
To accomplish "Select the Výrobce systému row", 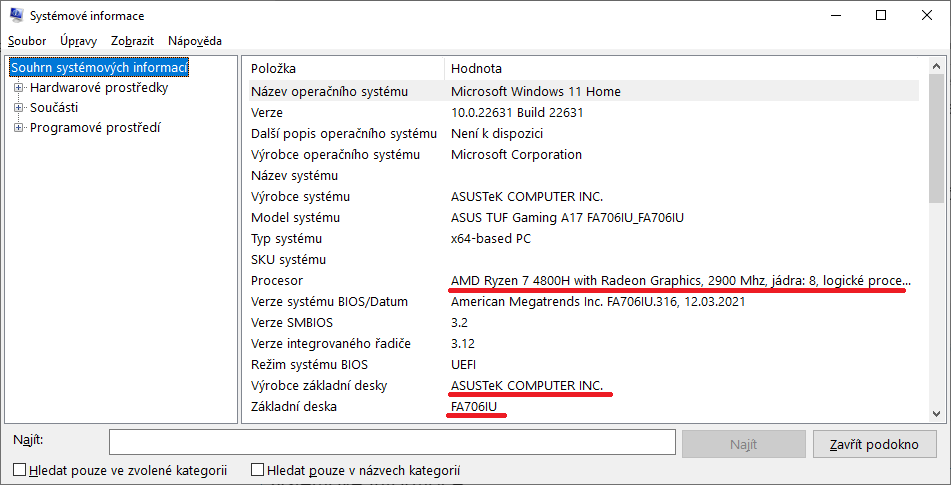I will click(583, 196).
